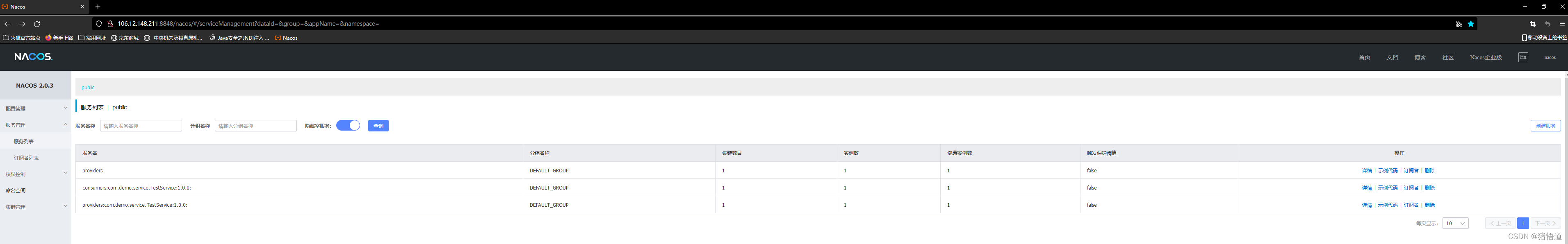Open 详情 for consumers:com.demo.service.TestService row
This screenshot has height=244, width=1568.
(x=1367, y=188)
